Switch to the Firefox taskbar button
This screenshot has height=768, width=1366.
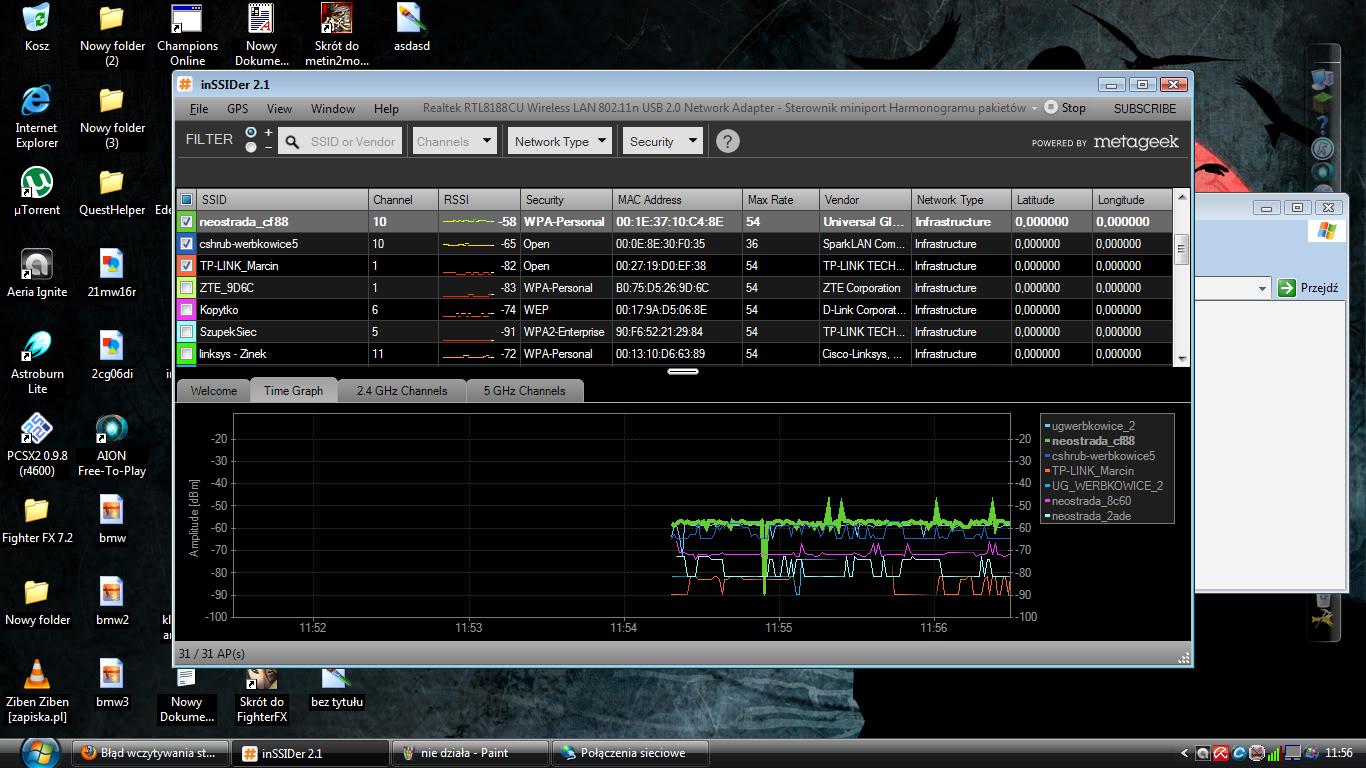tap(151, 753)
